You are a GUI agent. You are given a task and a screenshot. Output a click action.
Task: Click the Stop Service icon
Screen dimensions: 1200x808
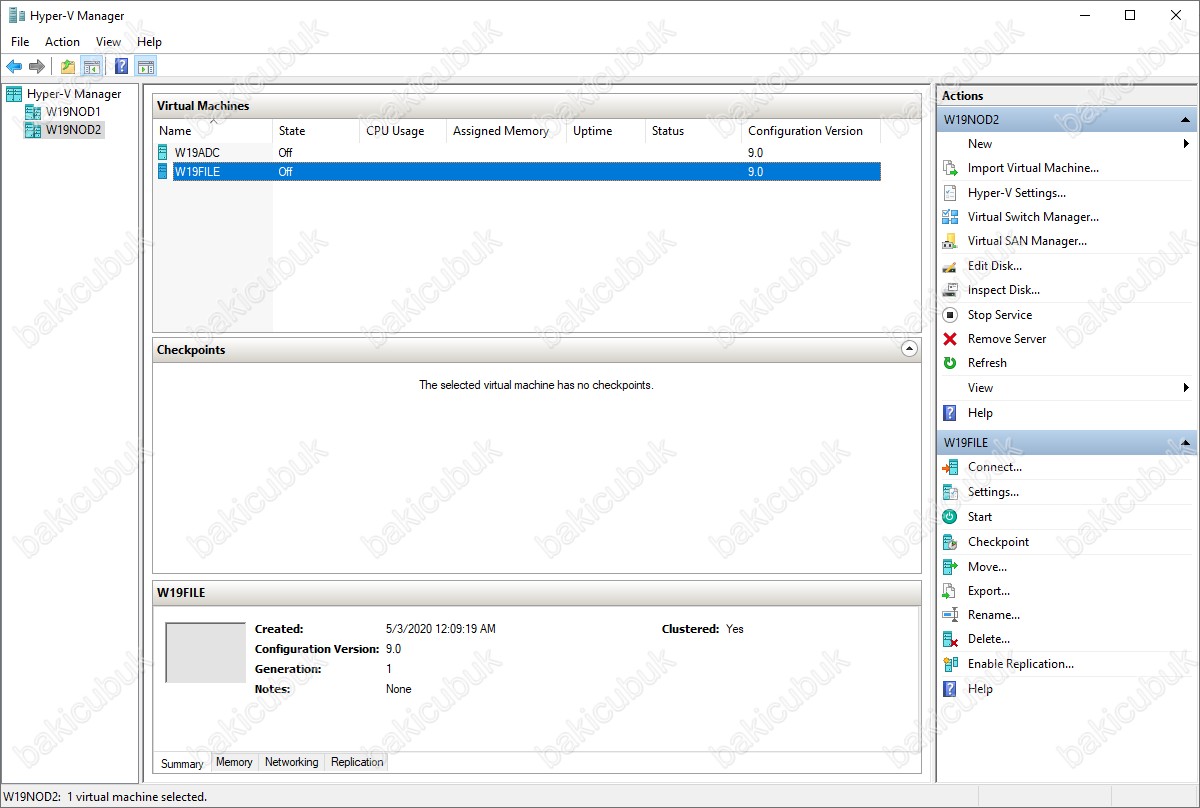[950, 315]
